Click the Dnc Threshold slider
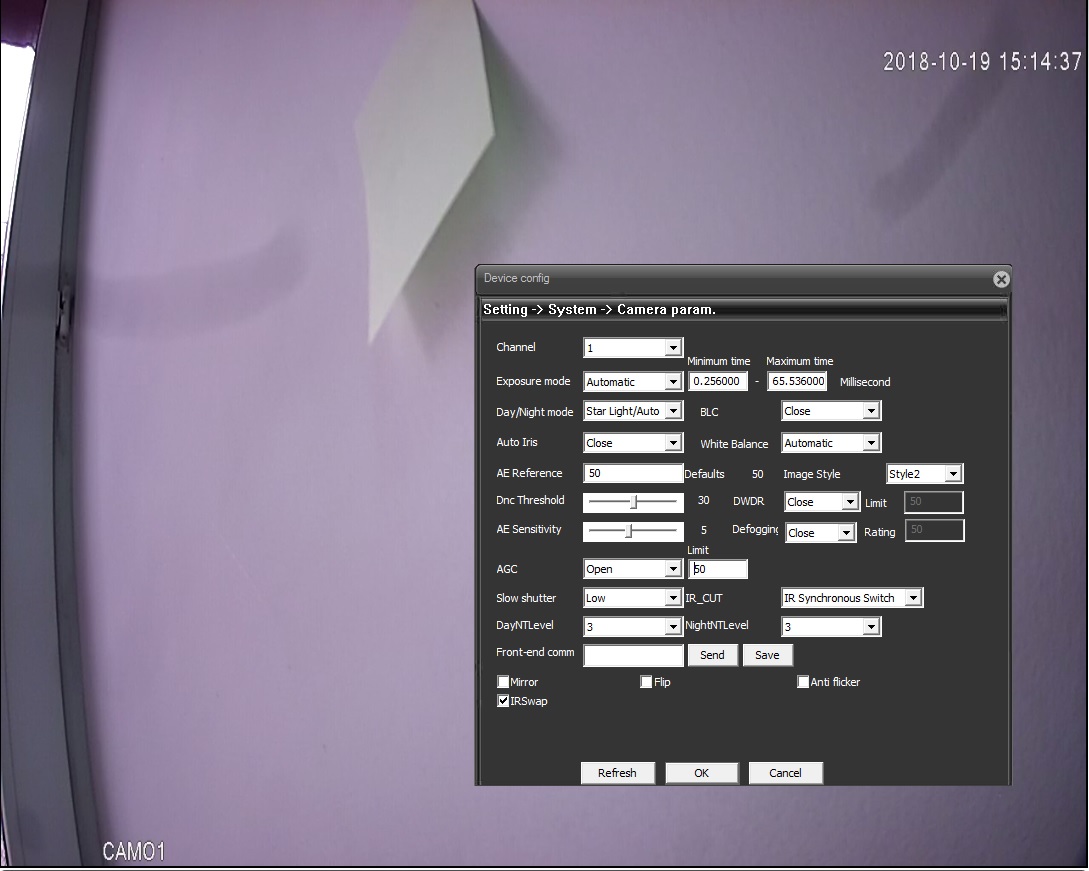This screenshot has height=871, width=1089. (633, 502)
